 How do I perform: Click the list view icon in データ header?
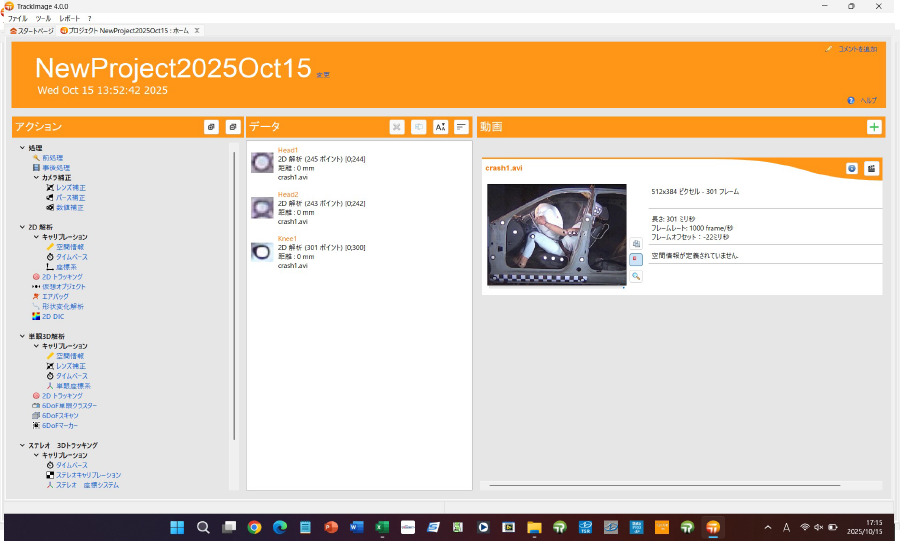tap(461, 127)
